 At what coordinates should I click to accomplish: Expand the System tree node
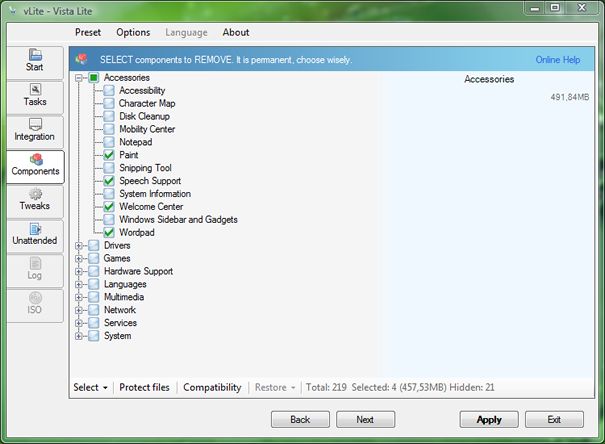pos(79,336)
